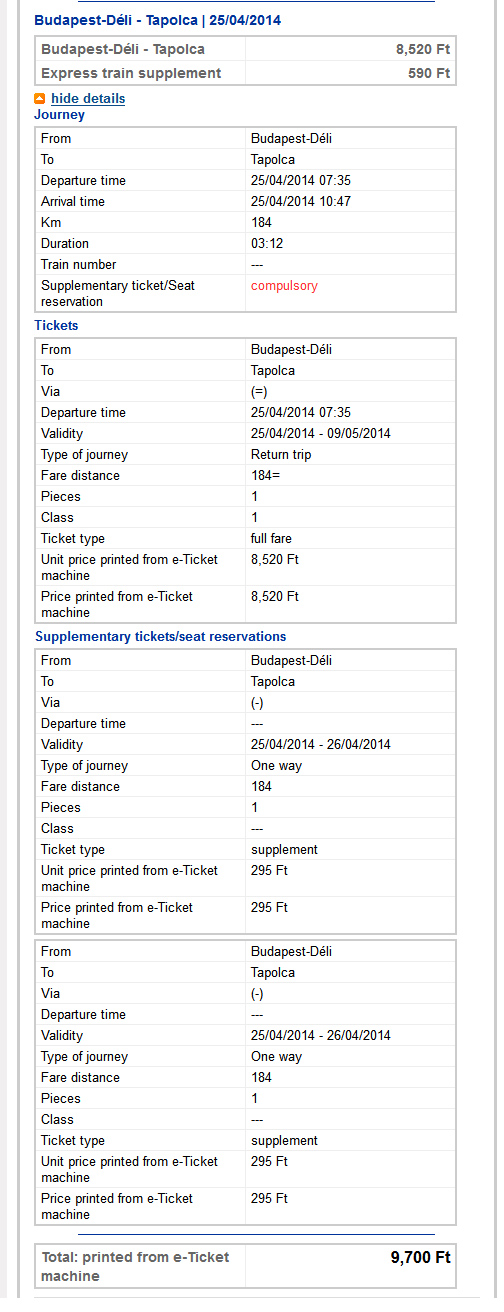Click the Supplementary tickets/seat reservations heading
Image resolution: width=504 pixels, height=1312 pixels.
[161, 636]
